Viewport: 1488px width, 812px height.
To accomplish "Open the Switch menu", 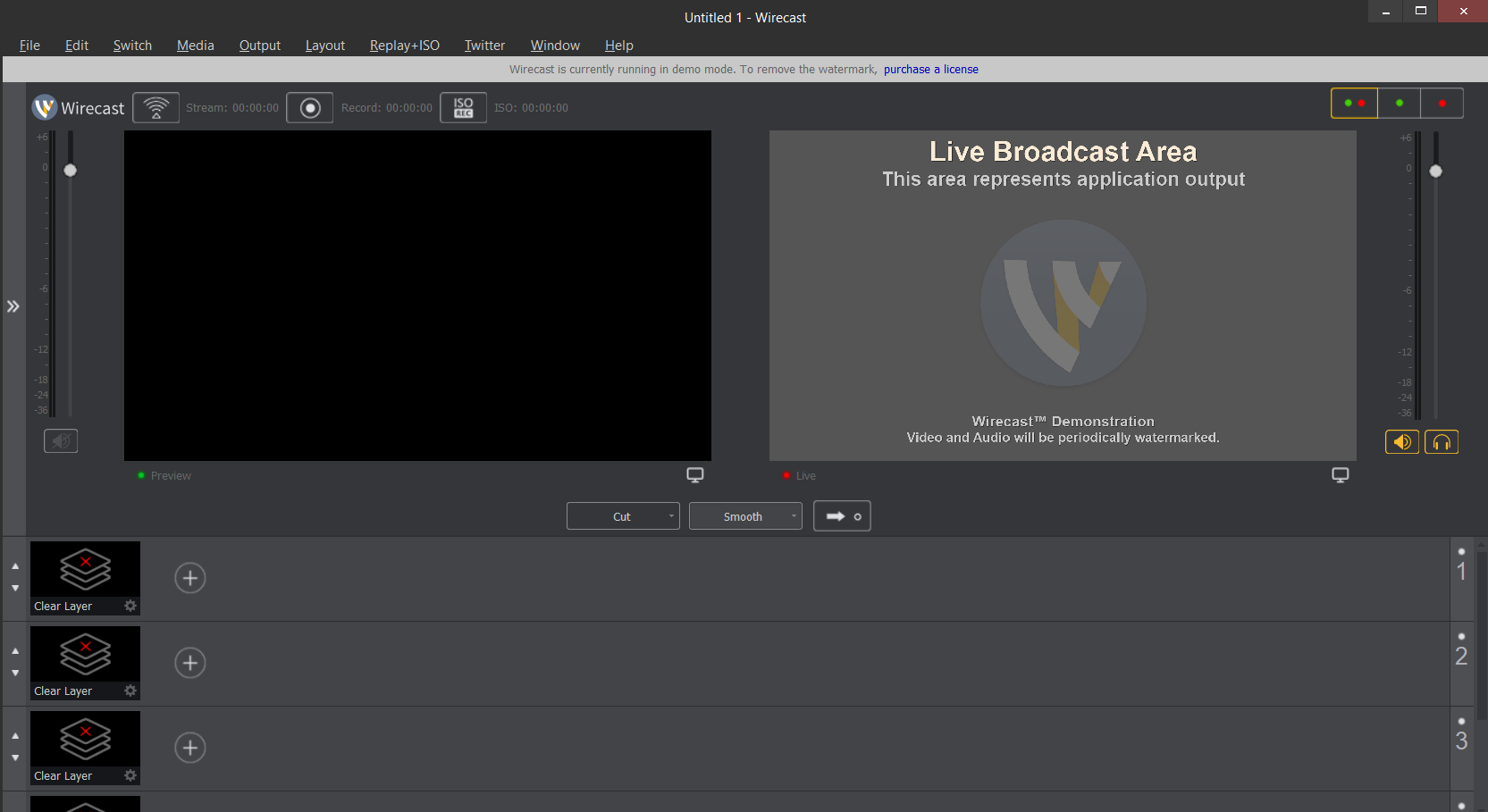I will [x=132, y=46].
